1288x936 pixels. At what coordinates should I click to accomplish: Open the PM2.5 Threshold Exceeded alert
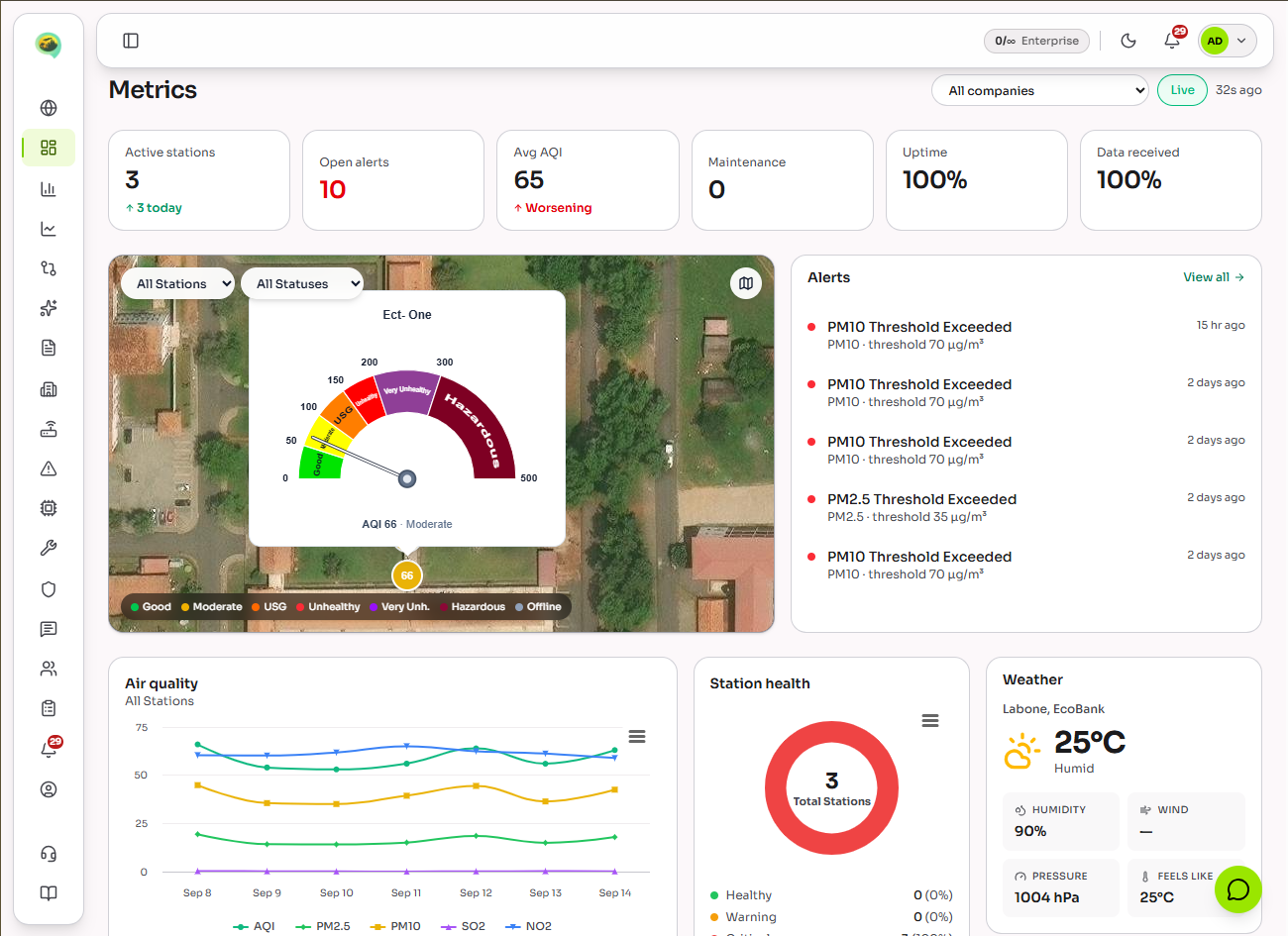click(x=1025, y=507)
